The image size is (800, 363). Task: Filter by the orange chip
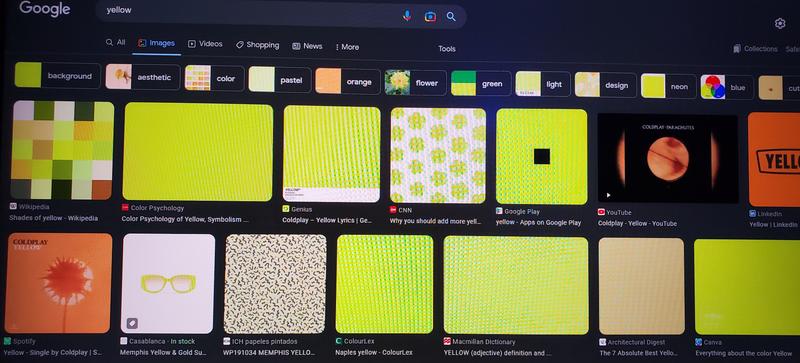click(348, 82)
